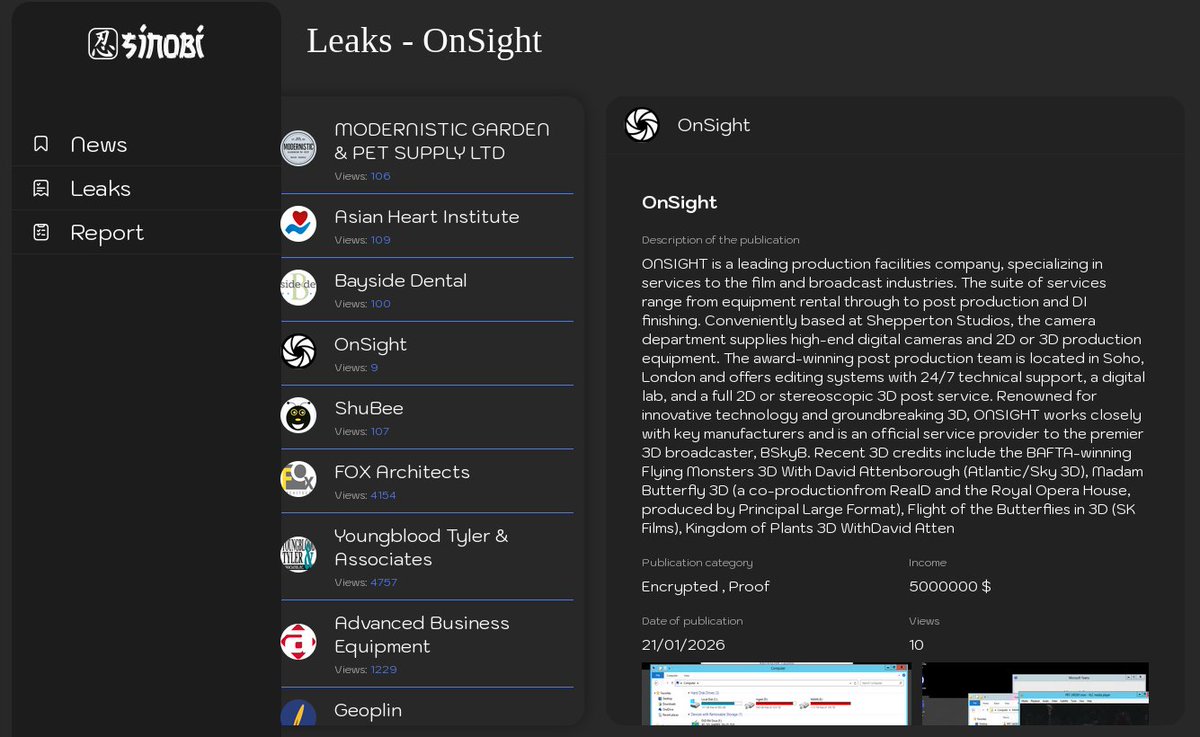Image resolution: width=1200 pixels, height=737 pixels.
Task: Click 'Views: 106' under Modernistic Garden
Action: coord(362,176)
